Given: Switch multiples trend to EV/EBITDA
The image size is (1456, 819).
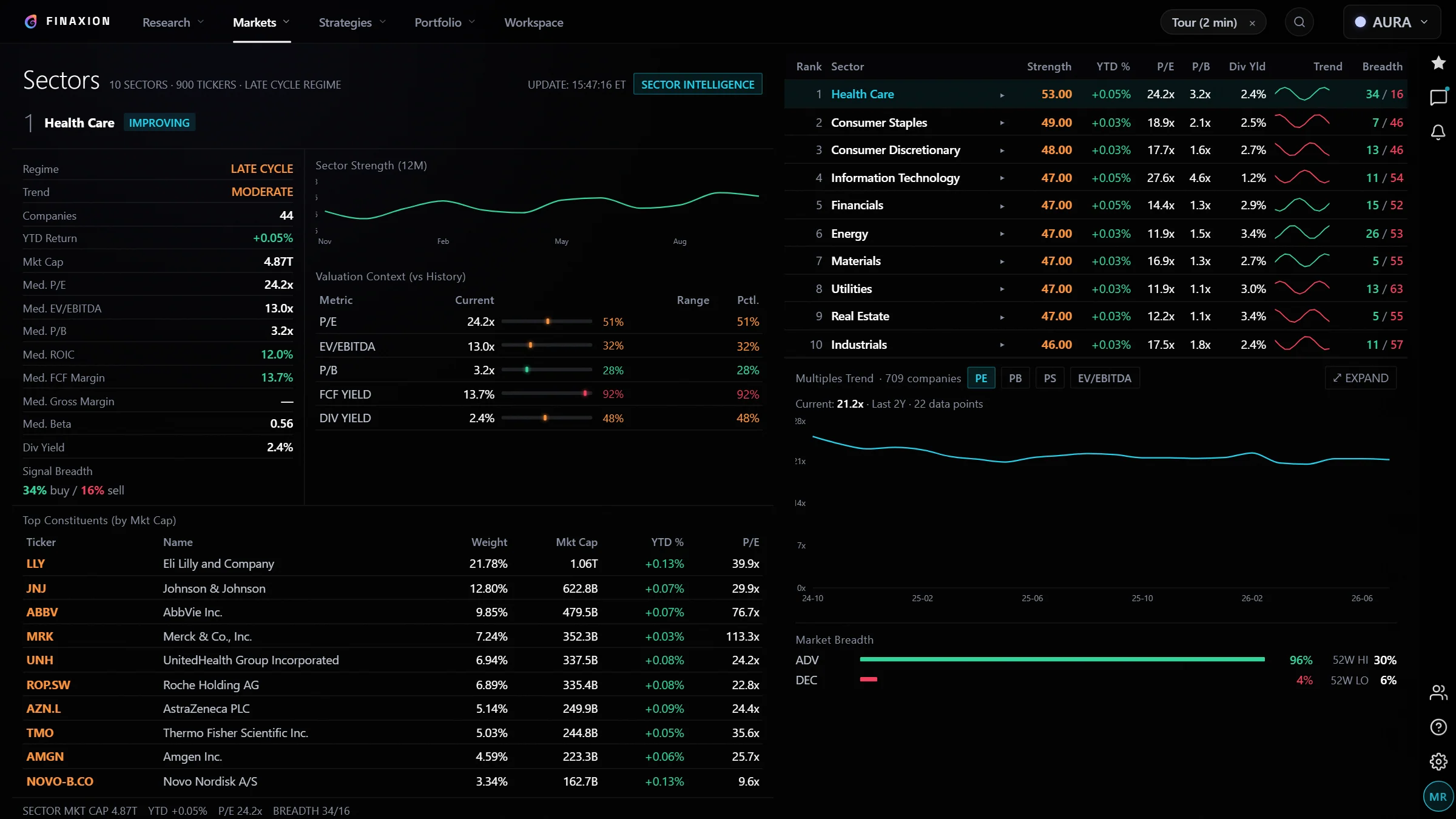Looking at the screenshot, I should point(1104,378).
